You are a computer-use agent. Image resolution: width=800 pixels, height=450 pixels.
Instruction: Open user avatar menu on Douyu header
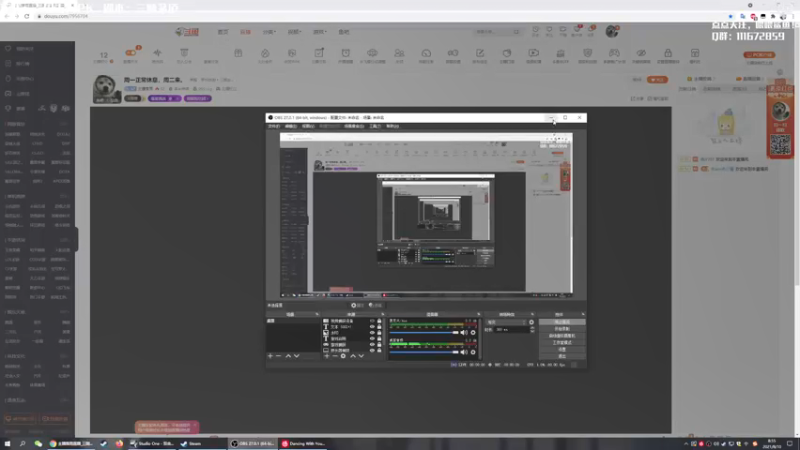612,32
